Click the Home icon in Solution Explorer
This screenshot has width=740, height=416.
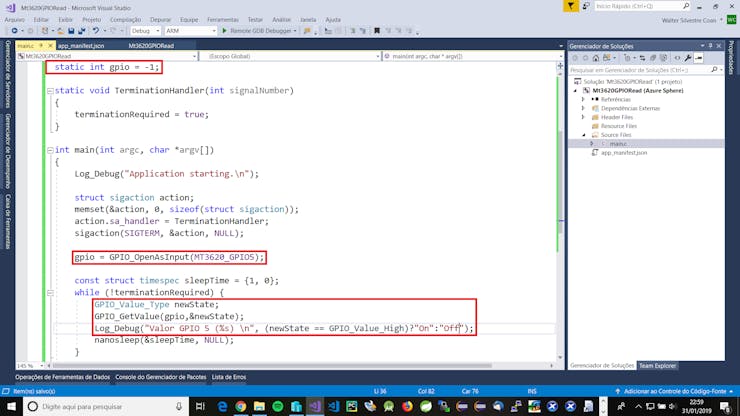(596, 58)
